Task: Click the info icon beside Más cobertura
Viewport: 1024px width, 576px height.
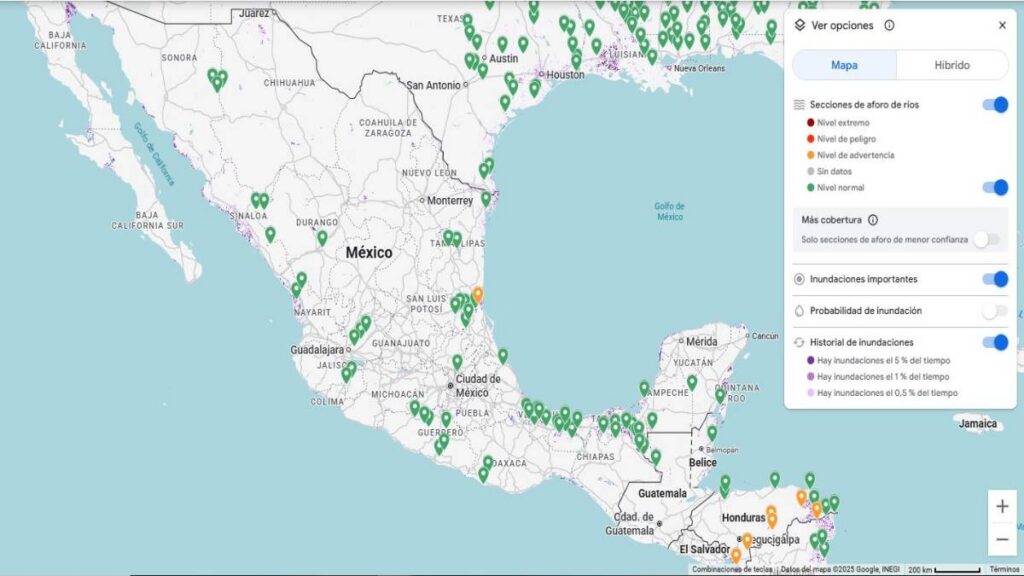Action: coord(873,220)
